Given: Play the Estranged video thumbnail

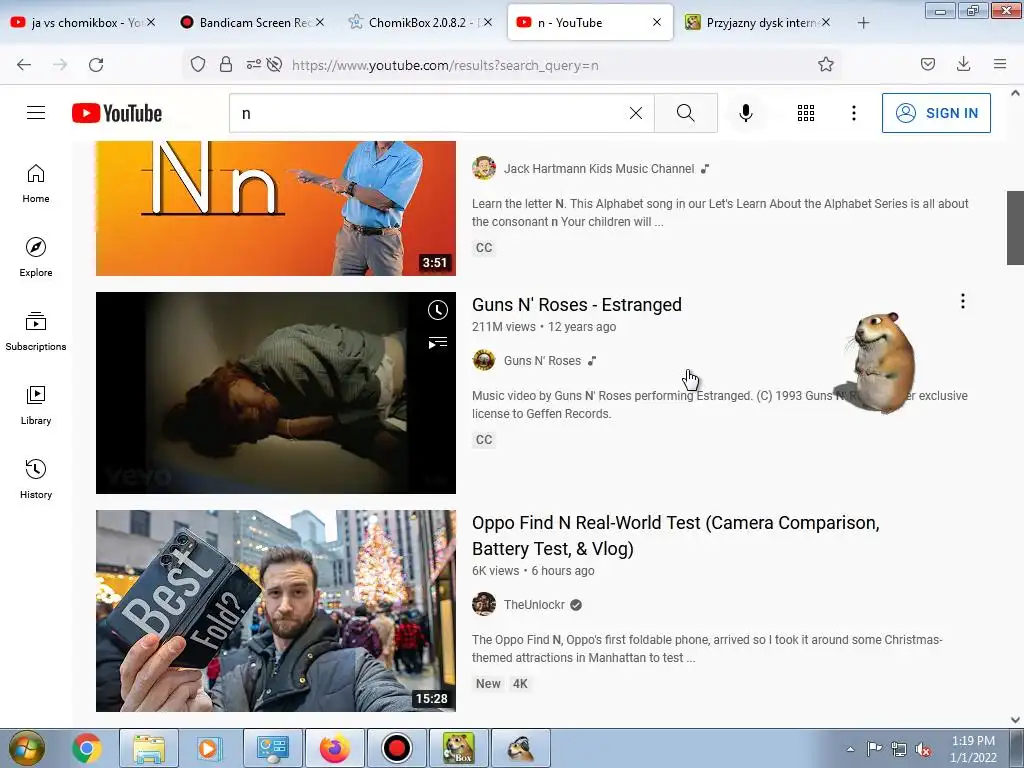Looking at the screenshot, I should [x=276, y=392].
